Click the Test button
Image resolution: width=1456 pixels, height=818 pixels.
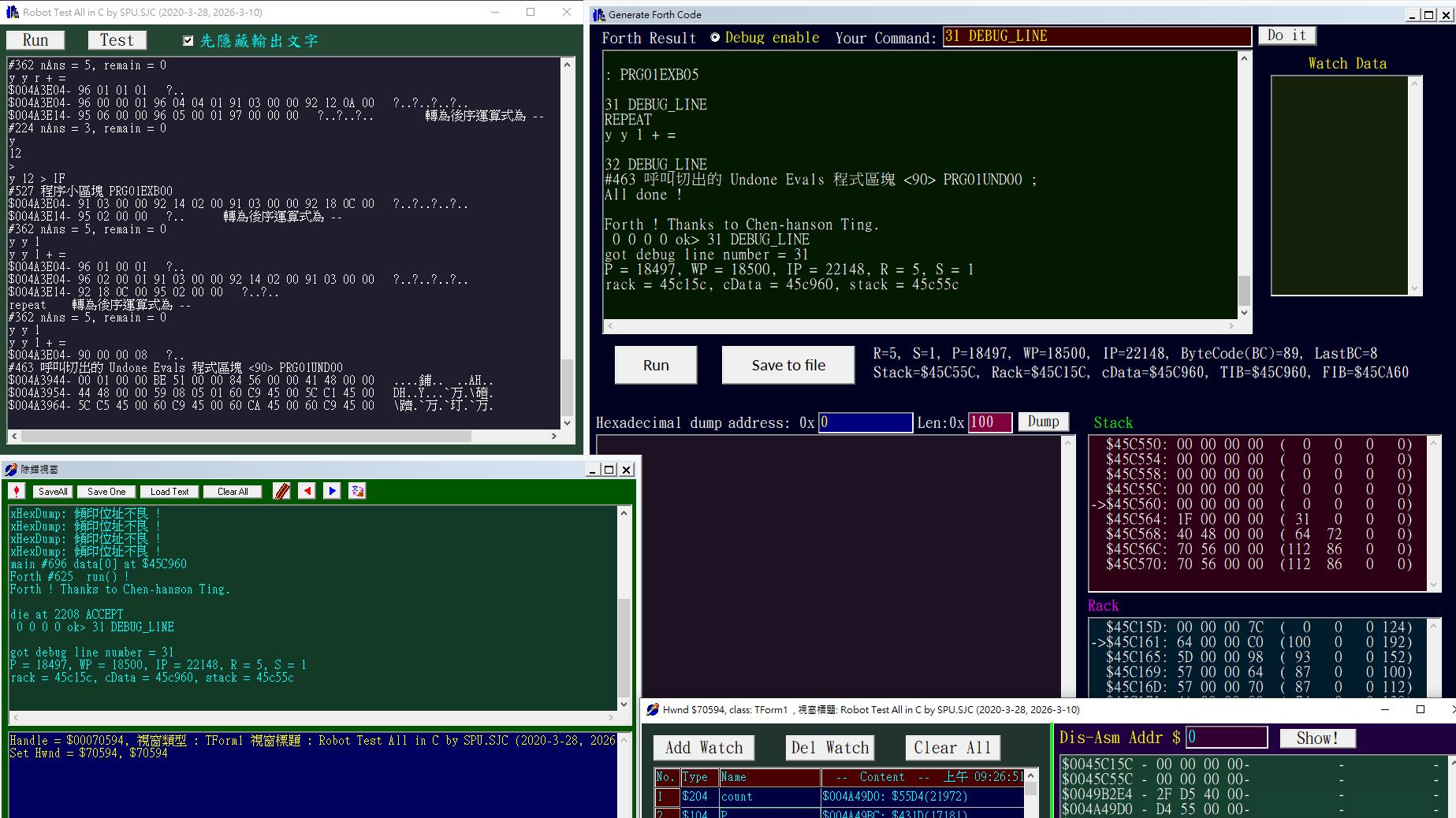pyautogui.click(x=117, y=40)
